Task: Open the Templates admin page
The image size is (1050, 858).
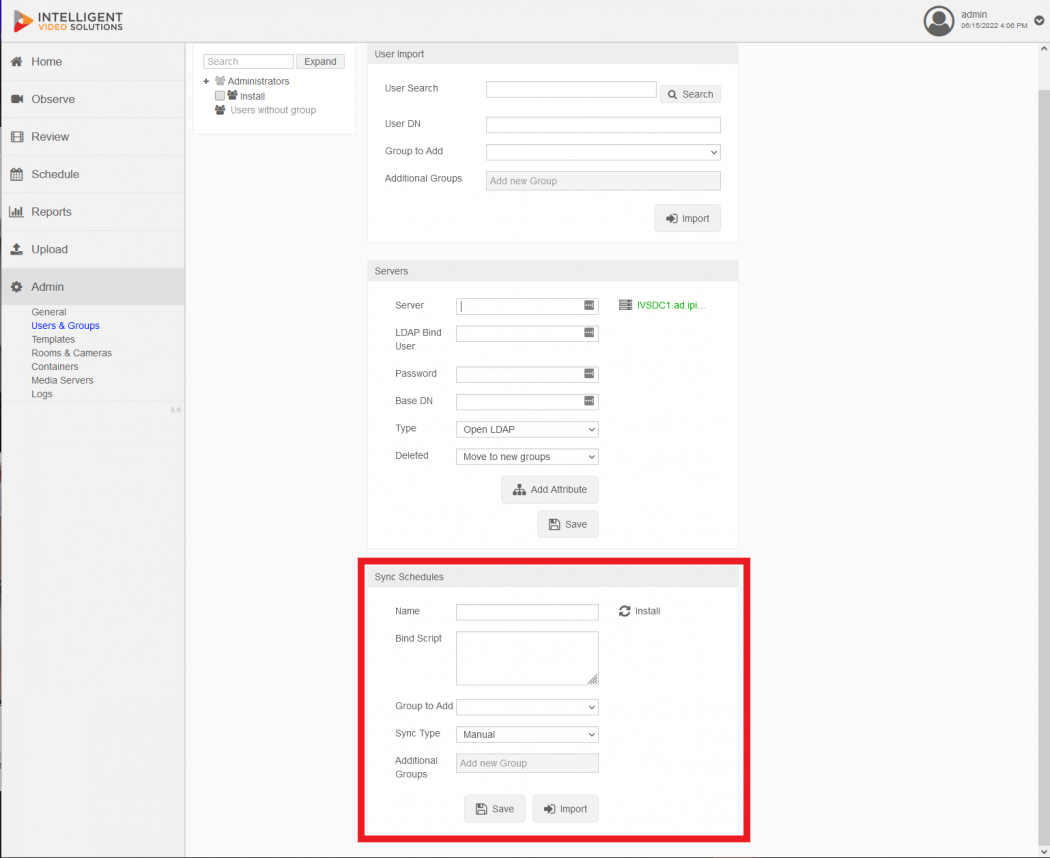Action: pyautogui.click(x=53, y=340)
